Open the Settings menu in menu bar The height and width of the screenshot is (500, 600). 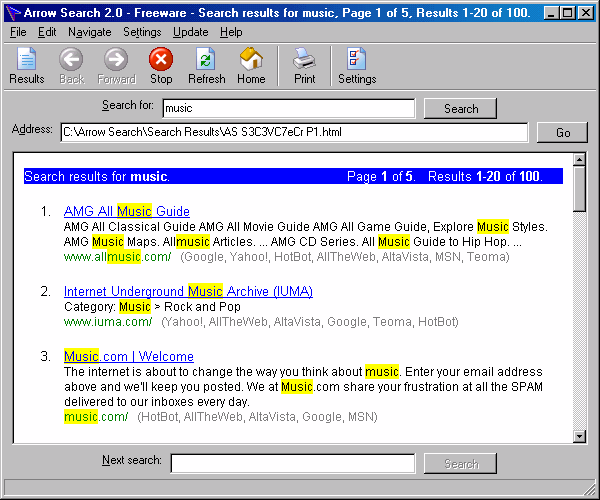[142, 32]
